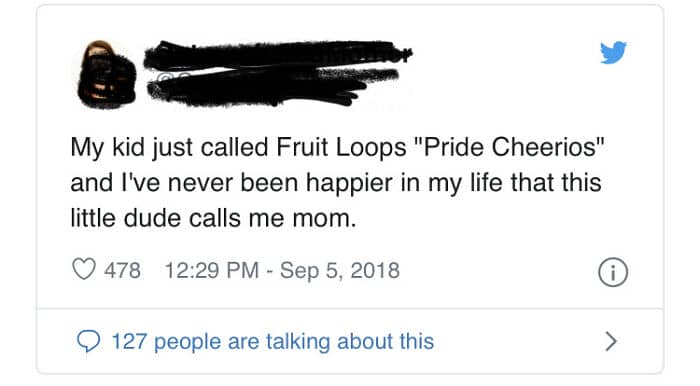
Task: Open "127 people are talking about this"
Action: pos(273,341)
